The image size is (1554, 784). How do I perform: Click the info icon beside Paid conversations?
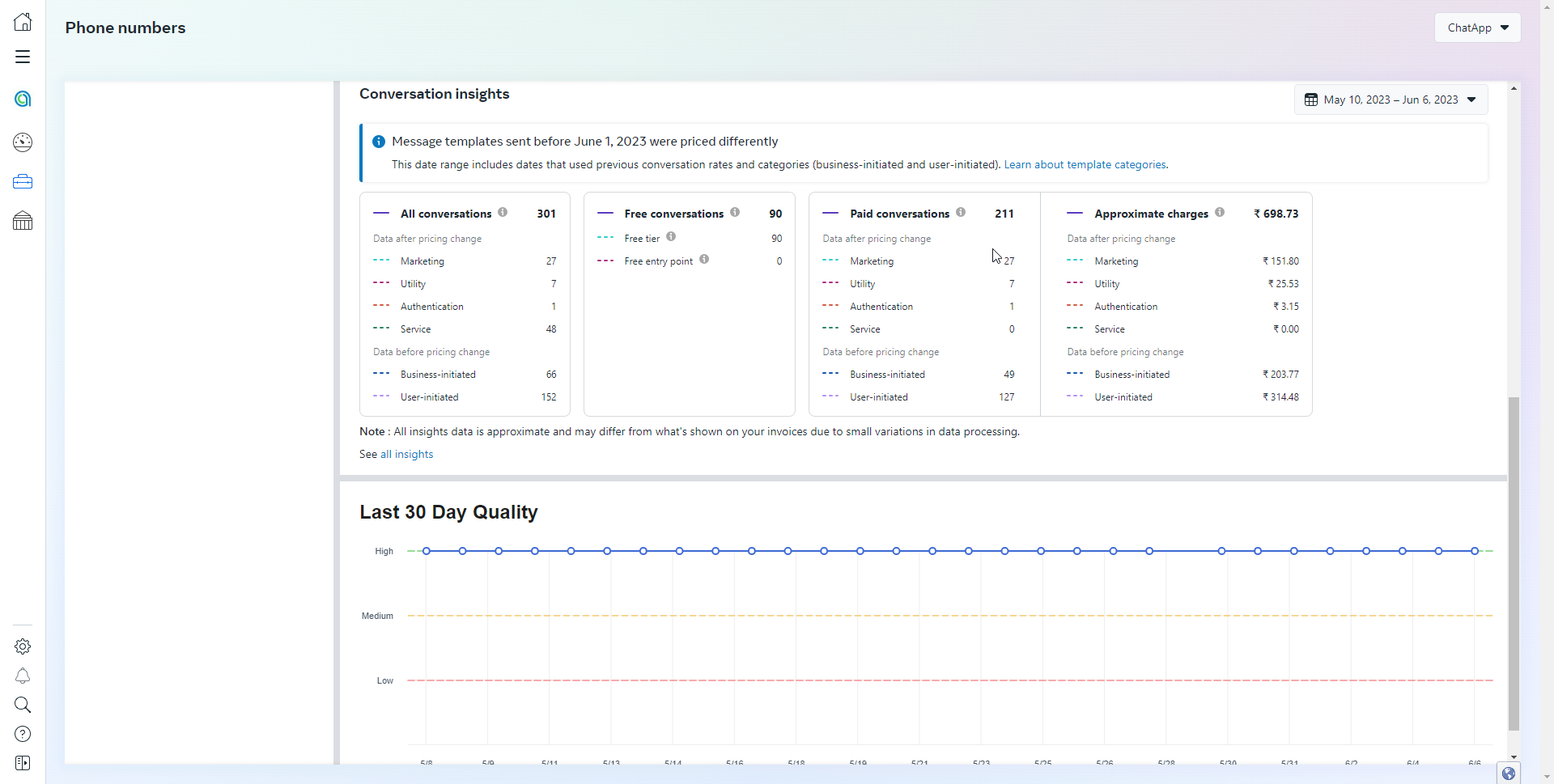point(961,213)
